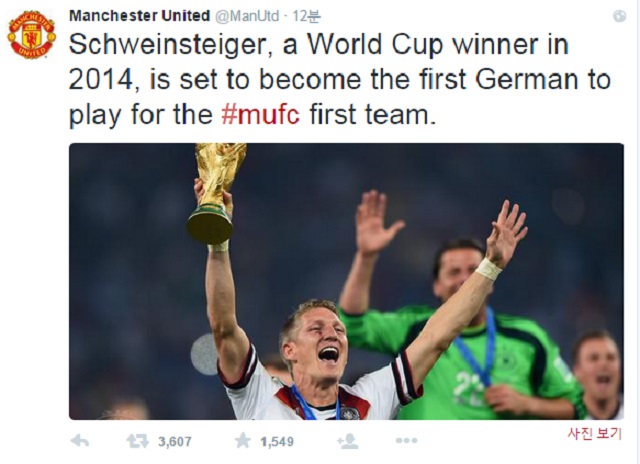
Task: Open the Manchester United profile name
Action: [139, 15]
